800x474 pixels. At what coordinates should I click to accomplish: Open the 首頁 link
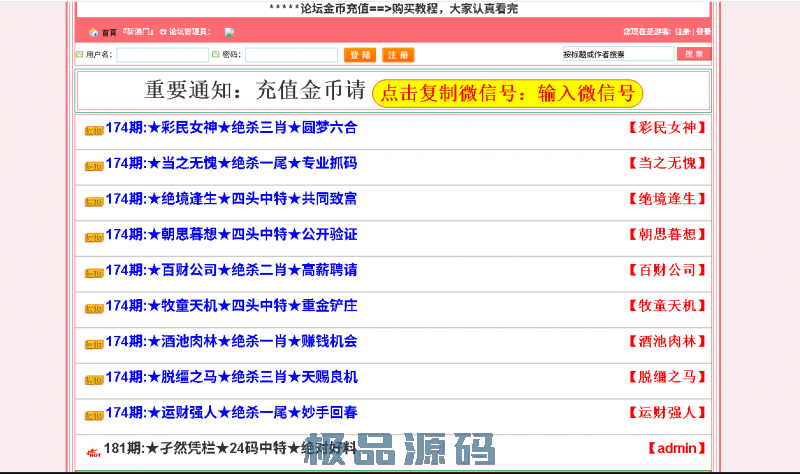109,32
